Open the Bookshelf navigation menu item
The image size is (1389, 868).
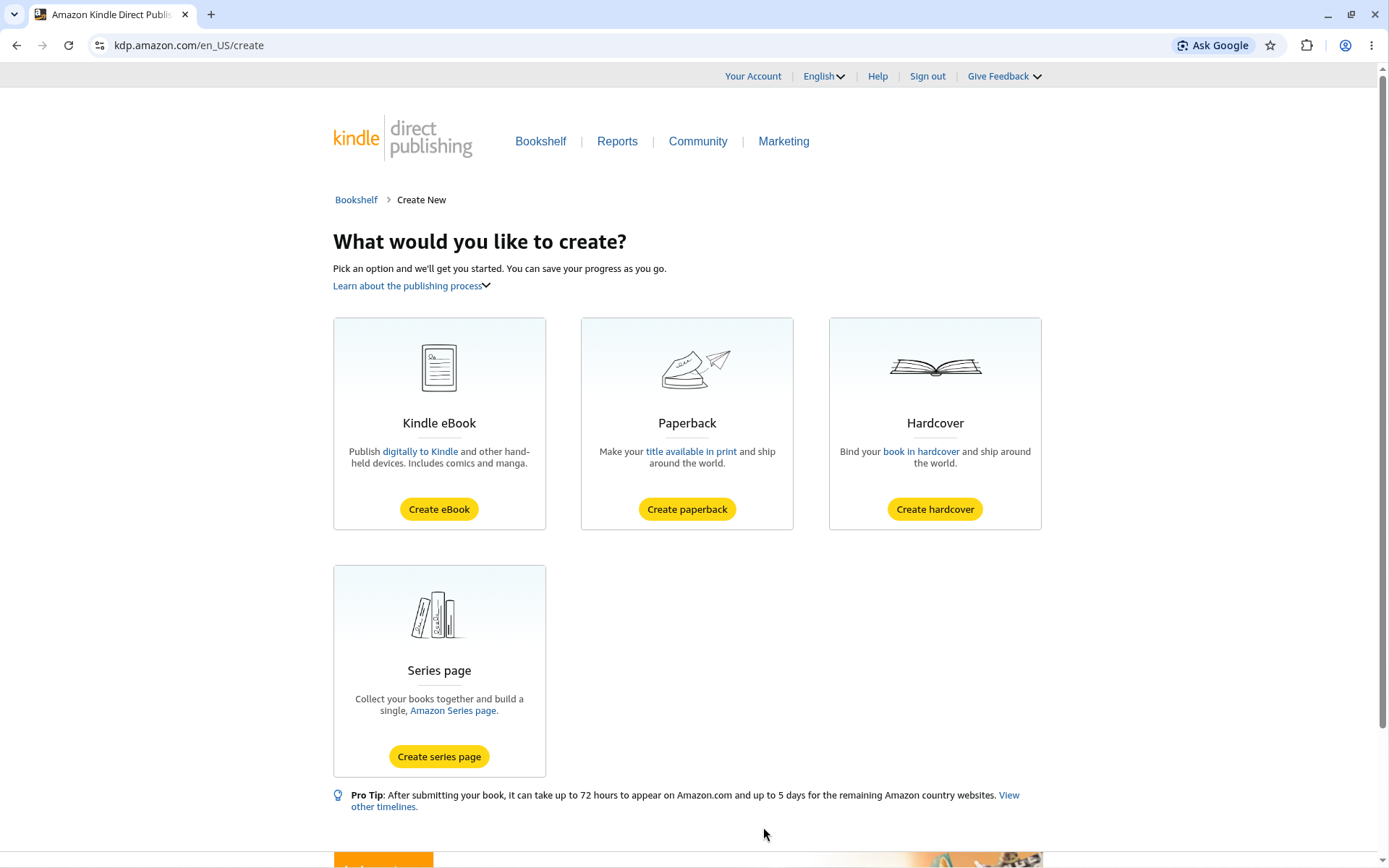pos(540,142)
